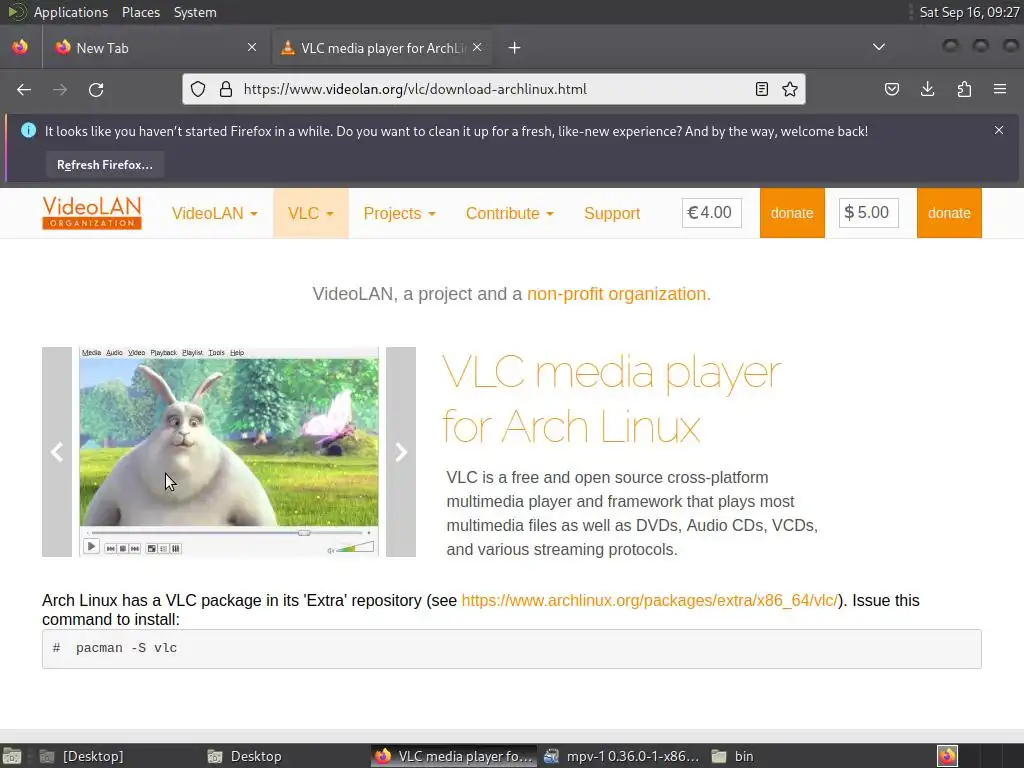Image resolution: width=1024 pixels, height=768 pixels.
Task: Close the VLC media player tab
Action: (x=477, y=47)
